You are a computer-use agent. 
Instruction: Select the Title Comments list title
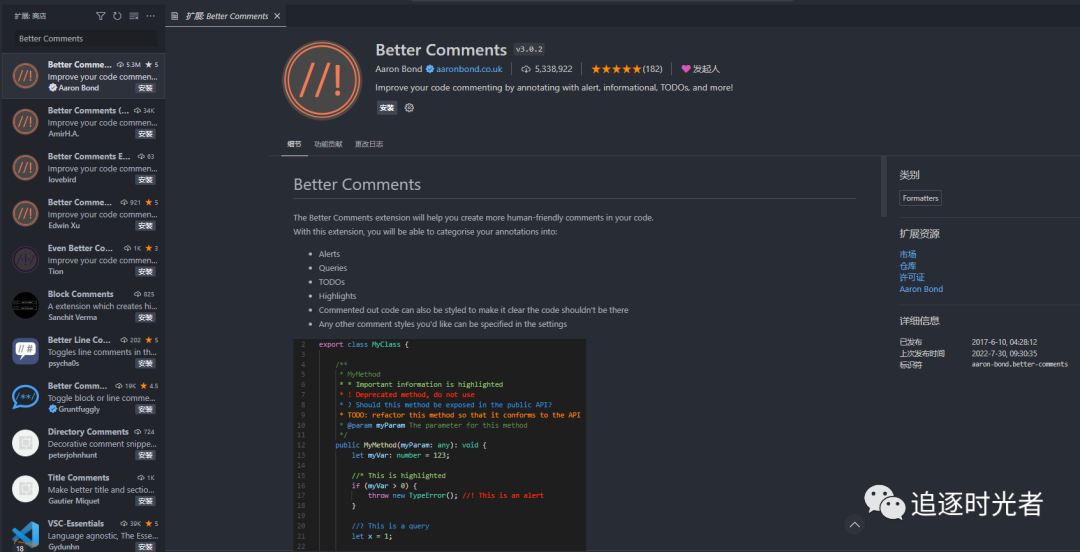pos(79,478)
